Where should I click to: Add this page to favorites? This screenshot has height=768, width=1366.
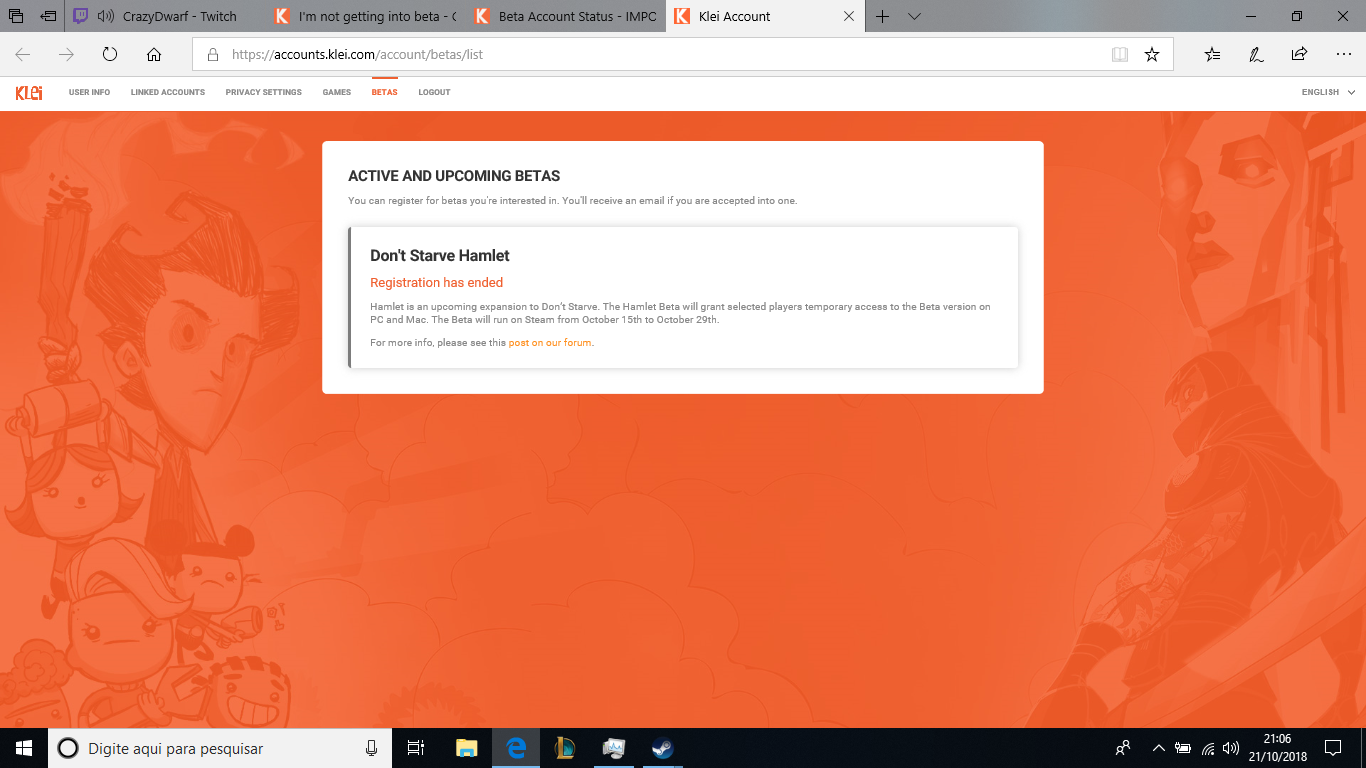coord(1152,55)
